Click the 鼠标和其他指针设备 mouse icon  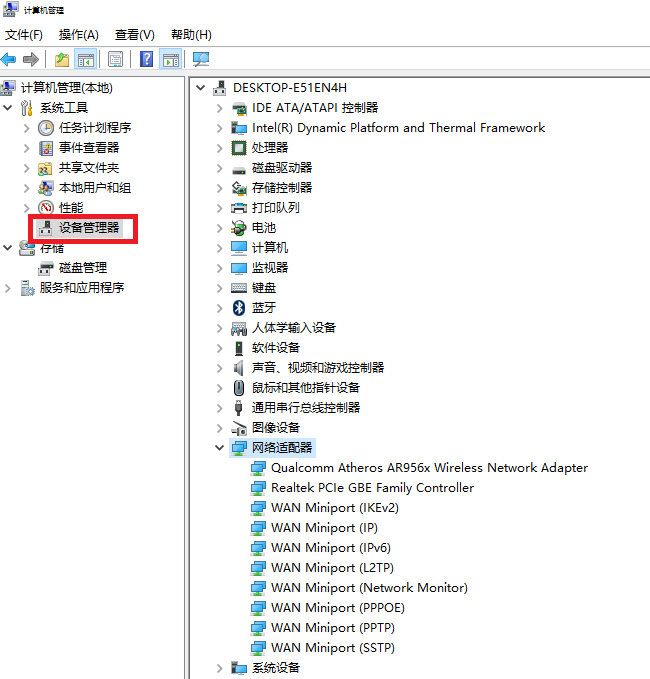(239, 388)
